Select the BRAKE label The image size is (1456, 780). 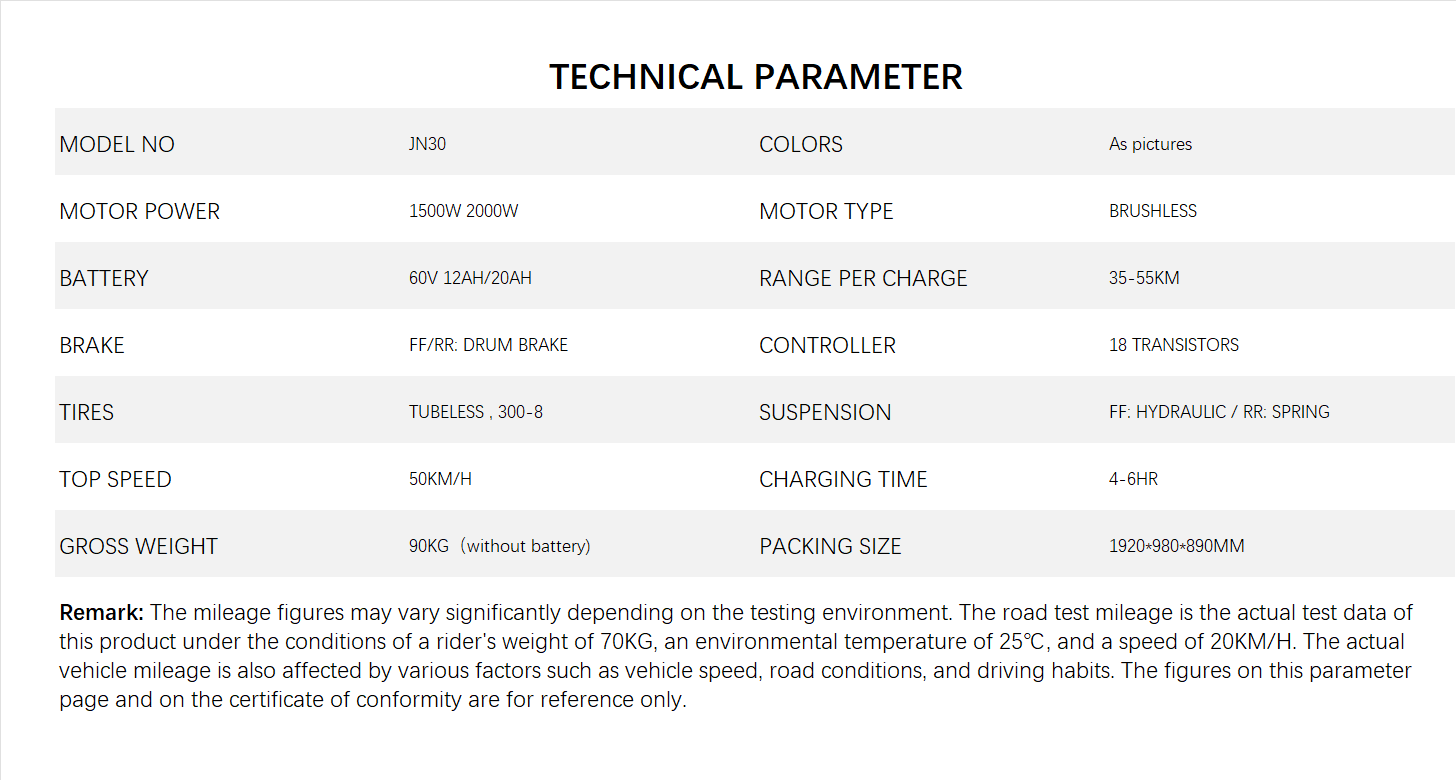92,345
